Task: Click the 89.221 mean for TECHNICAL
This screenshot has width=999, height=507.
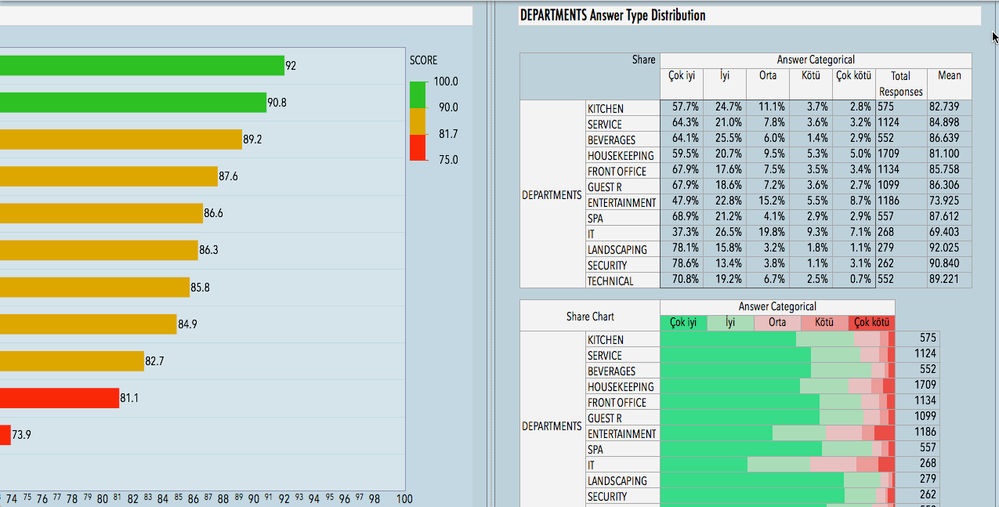Action: point(949,280)
